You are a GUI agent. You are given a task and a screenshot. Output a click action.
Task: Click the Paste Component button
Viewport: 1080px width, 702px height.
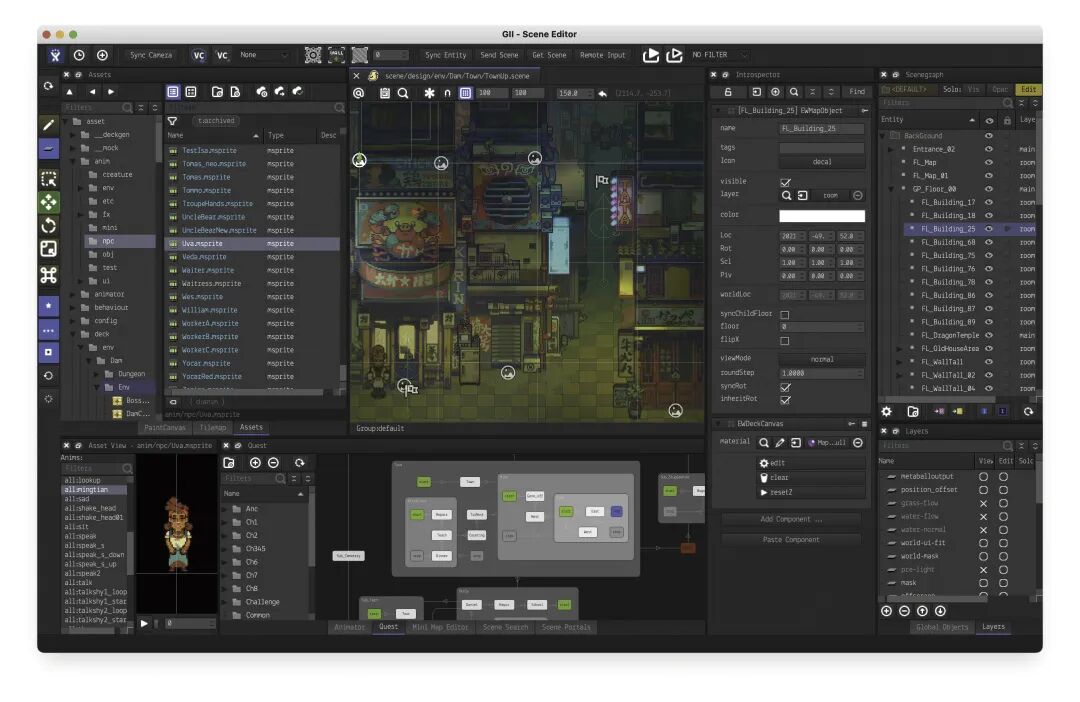coord(791,540)
